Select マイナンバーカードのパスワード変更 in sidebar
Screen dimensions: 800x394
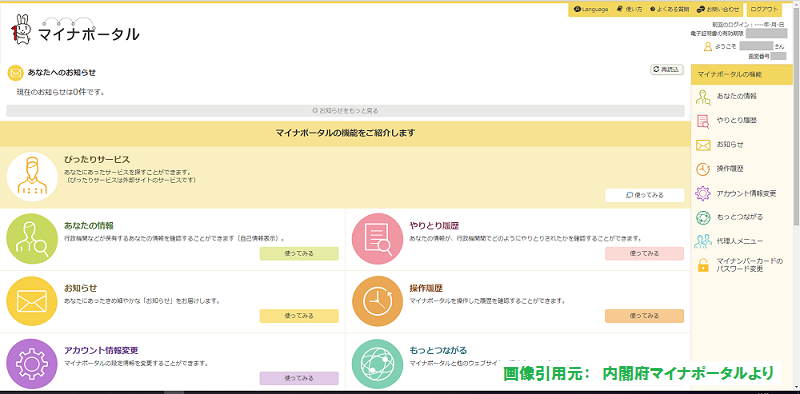(749, 265)
